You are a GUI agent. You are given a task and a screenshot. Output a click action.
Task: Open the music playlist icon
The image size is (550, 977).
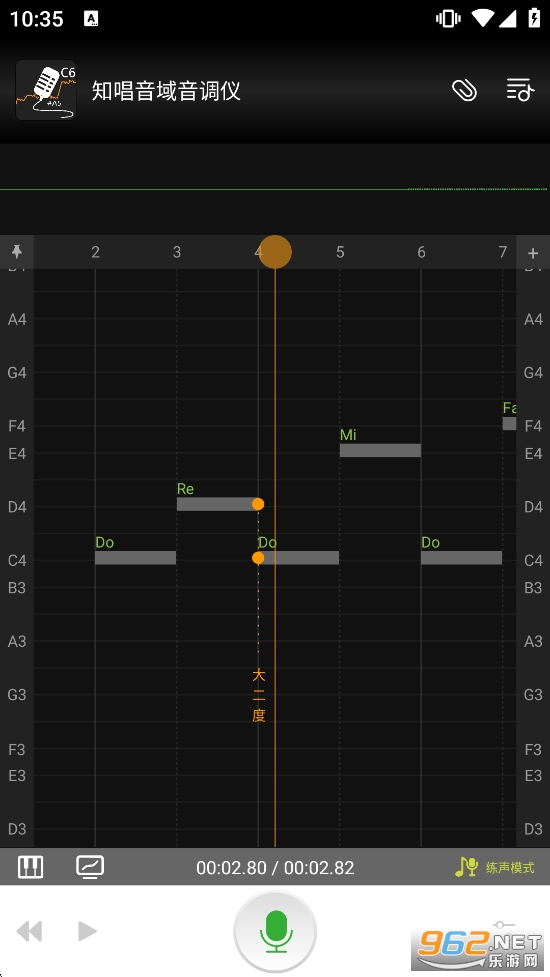(520, 90)
